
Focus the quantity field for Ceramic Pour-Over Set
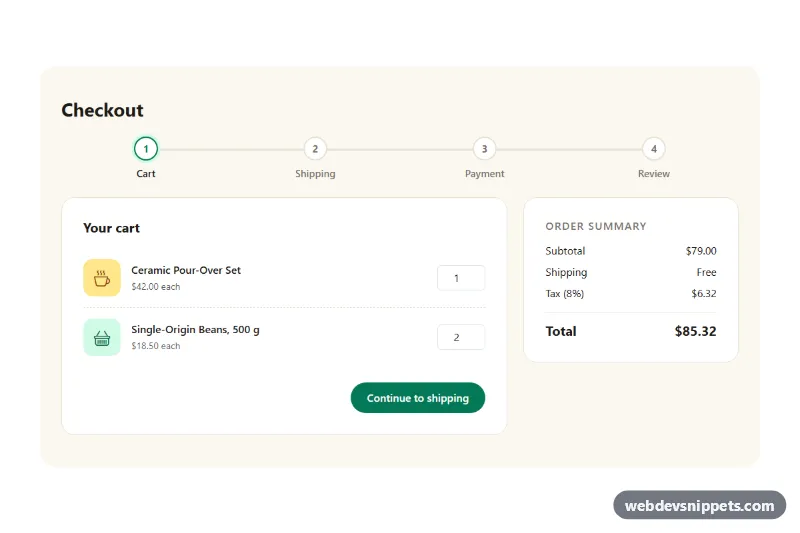[461, 278]
